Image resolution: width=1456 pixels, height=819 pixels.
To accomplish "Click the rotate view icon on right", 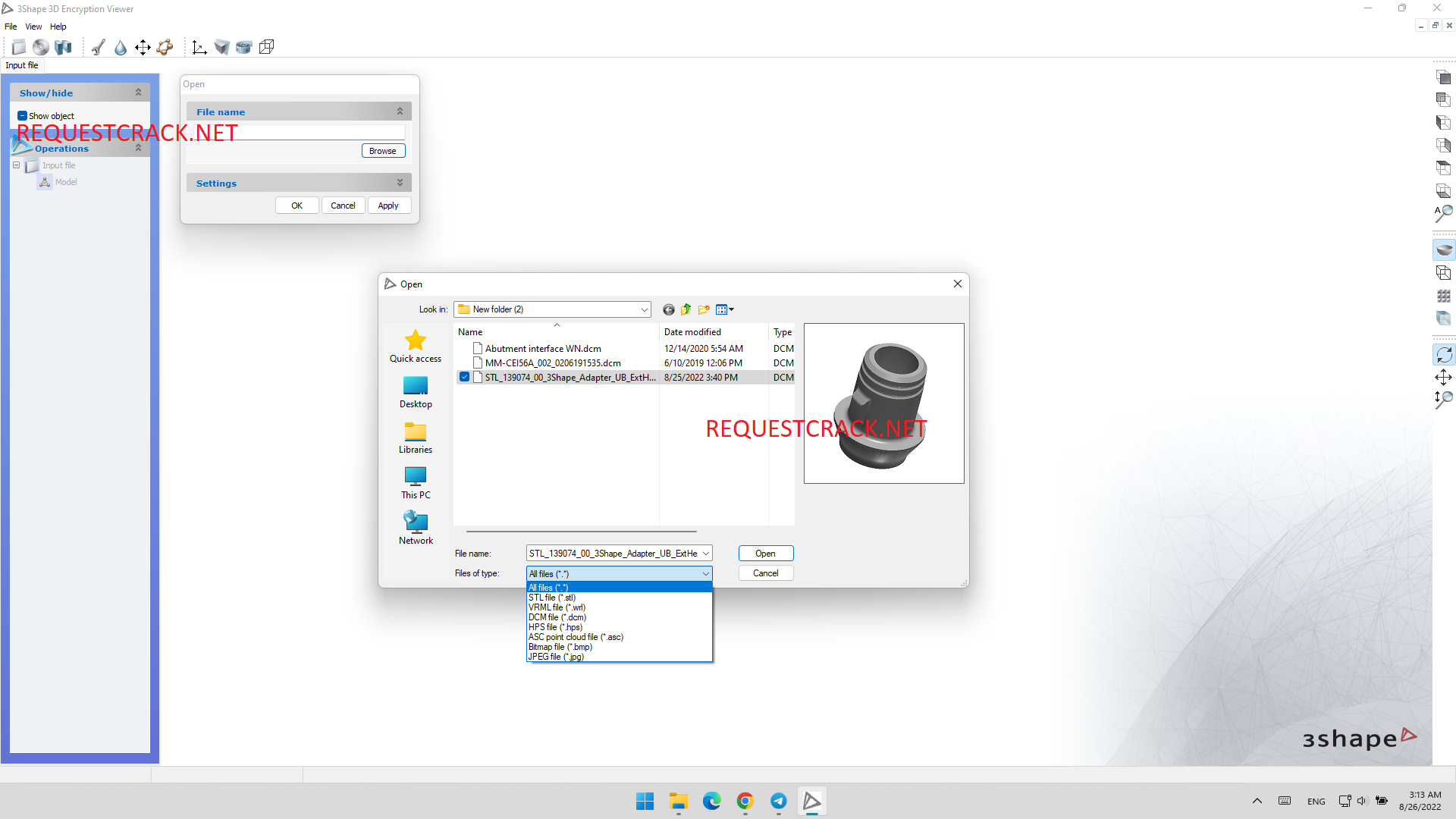I will pos(1444,355).
